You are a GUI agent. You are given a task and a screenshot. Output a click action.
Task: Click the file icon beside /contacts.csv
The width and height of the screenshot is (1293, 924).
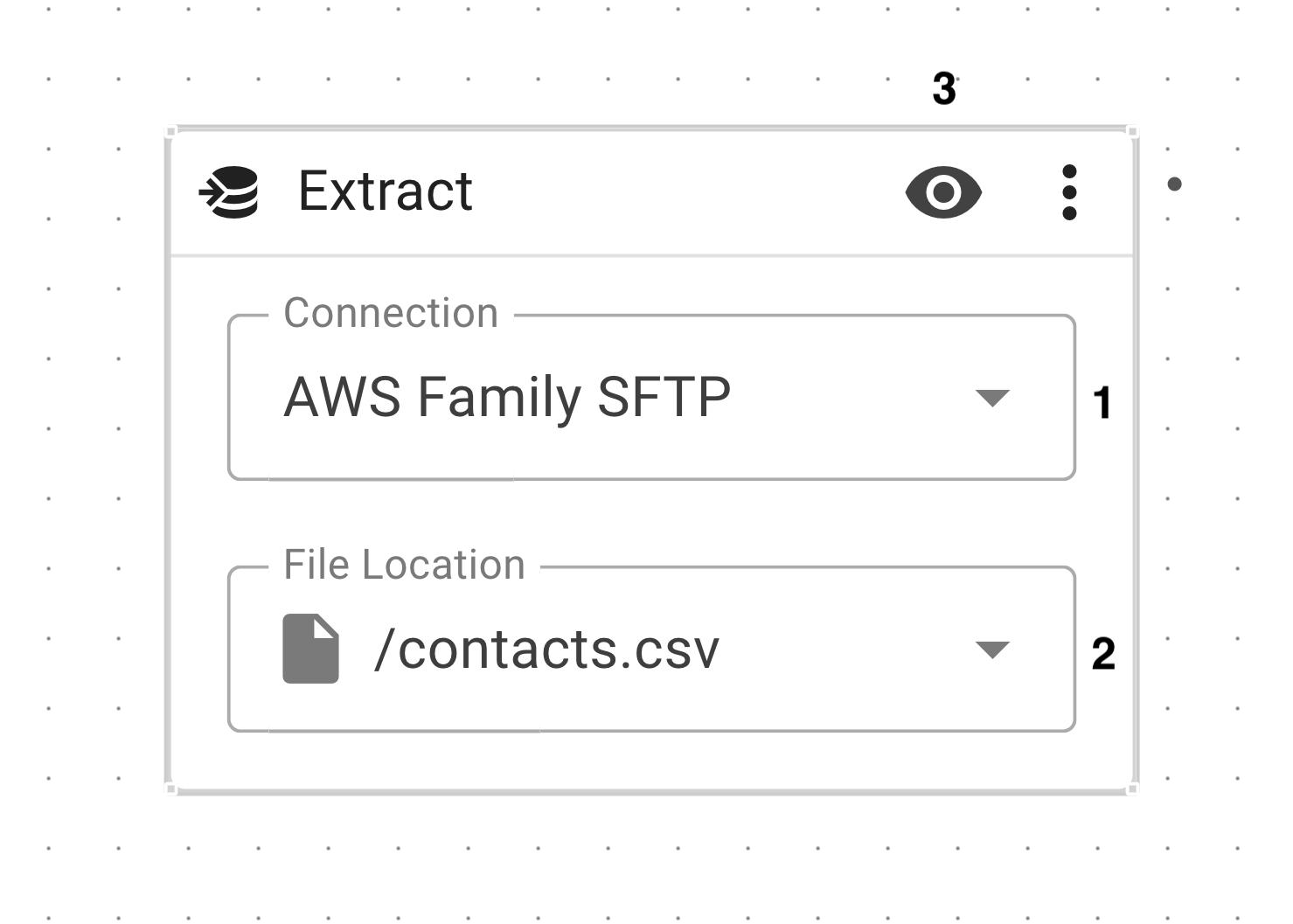310,649
